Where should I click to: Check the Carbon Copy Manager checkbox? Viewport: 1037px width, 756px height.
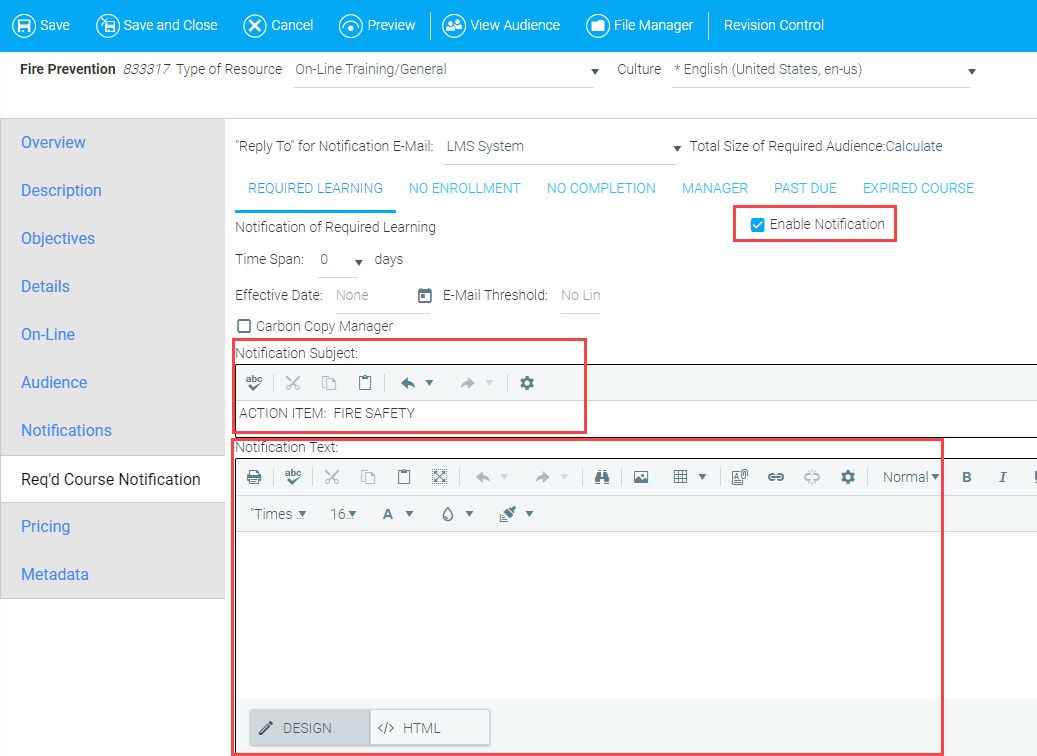coord(243,326)
